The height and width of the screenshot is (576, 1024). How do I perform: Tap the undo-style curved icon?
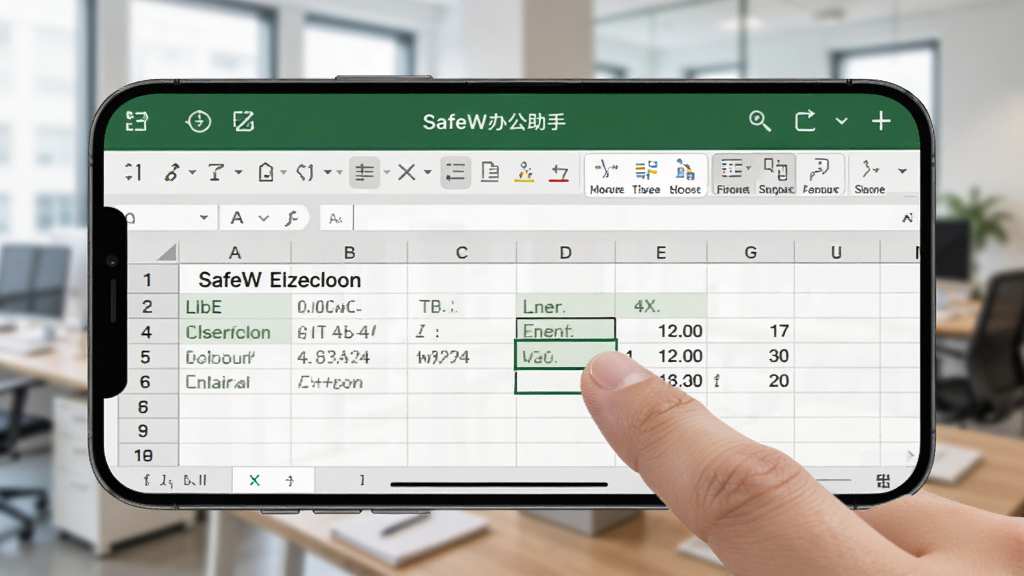tap(306, 172)
